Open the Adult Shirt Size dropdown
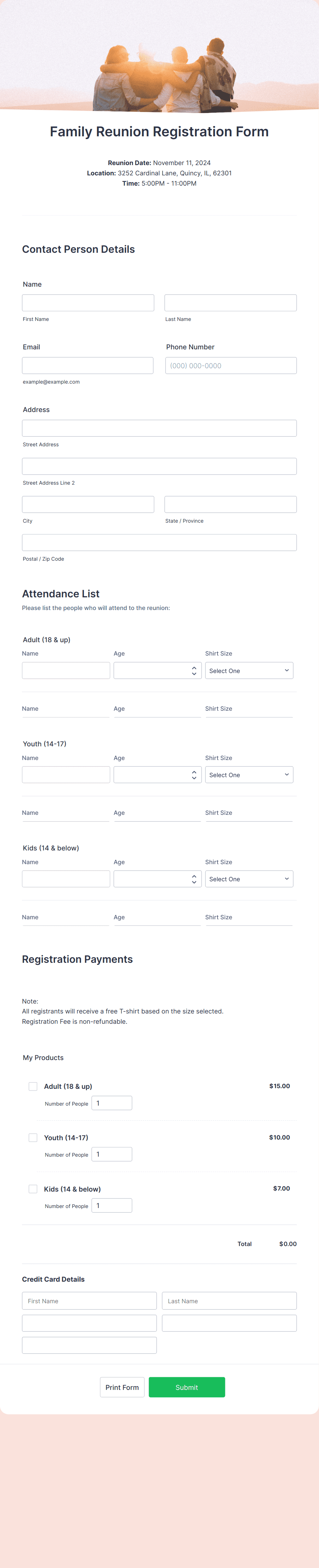This screenshot has height=1568, width=319. pyautogui.click(x=249, y=671)
